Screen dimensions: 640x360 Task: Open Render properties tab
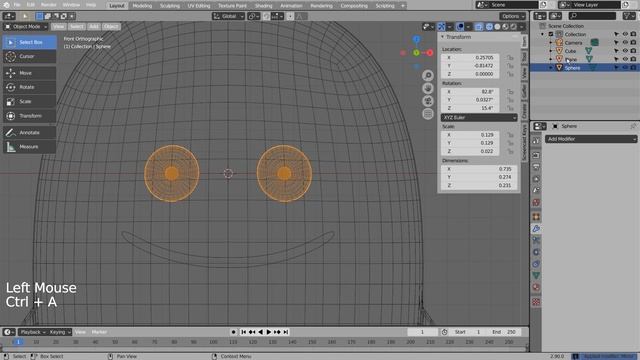[536, 156]
